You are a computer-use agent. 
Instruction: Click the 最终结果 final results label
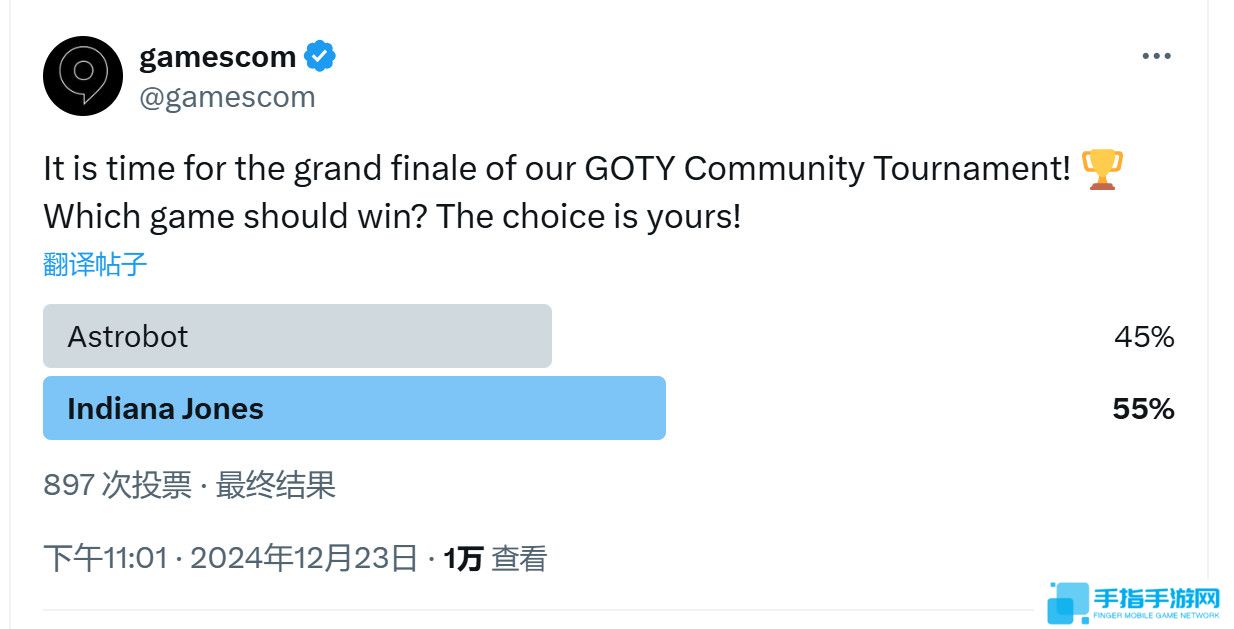click(x=276, y=485)
